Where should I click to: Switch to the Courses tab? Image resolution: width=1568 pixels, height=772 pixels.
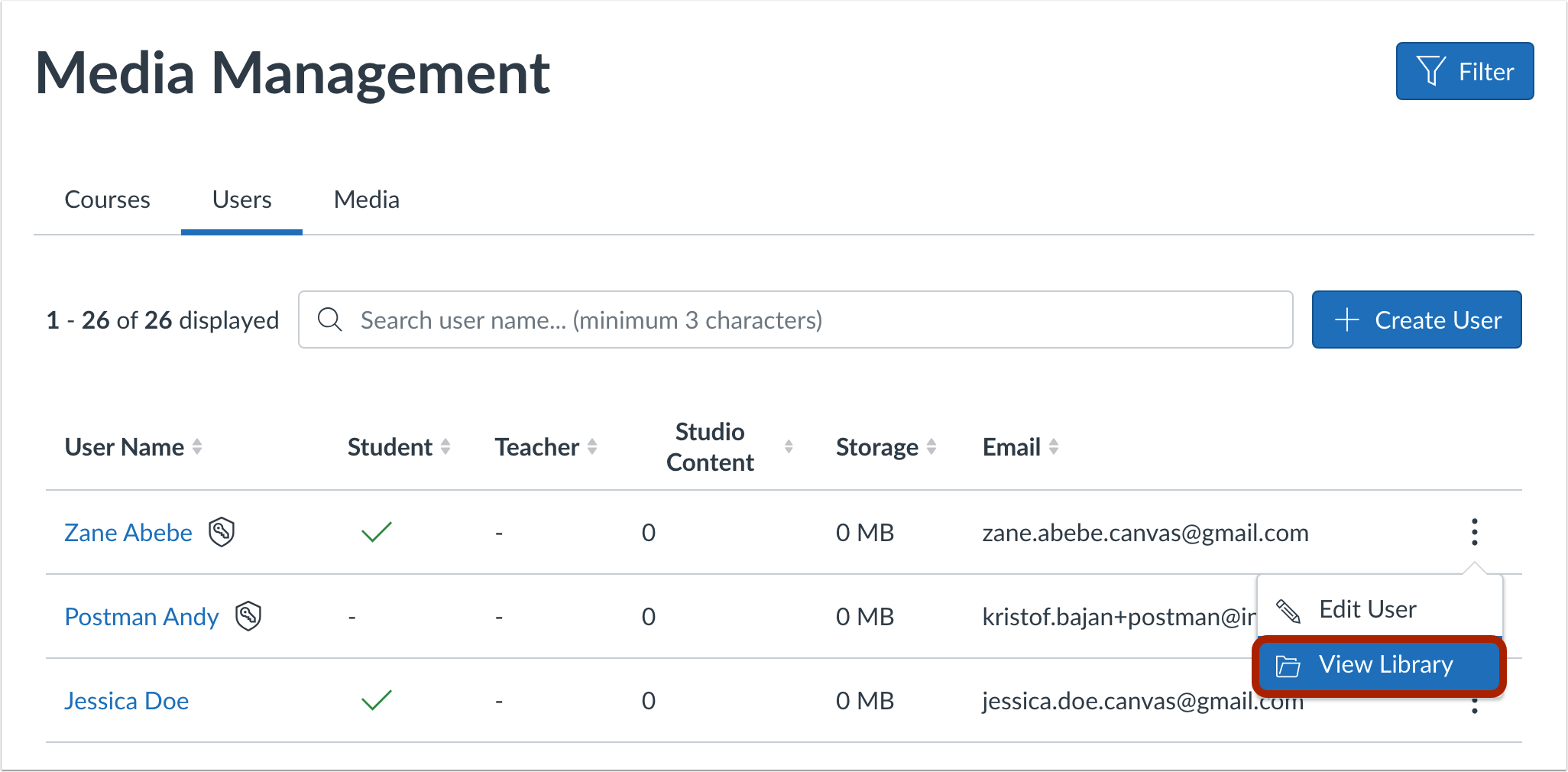tap(107, 199)
